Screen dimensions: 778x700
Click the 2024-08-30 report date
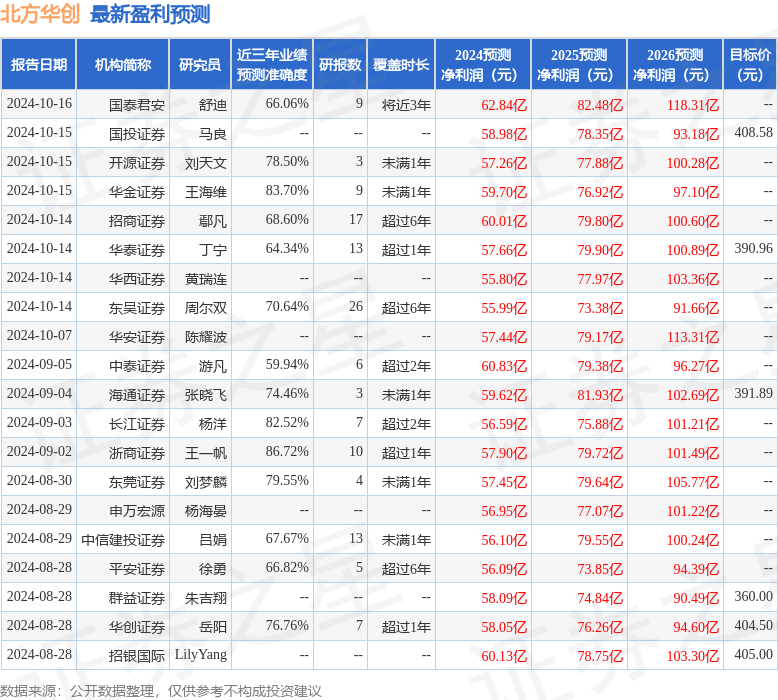click(x=39, y=481)
